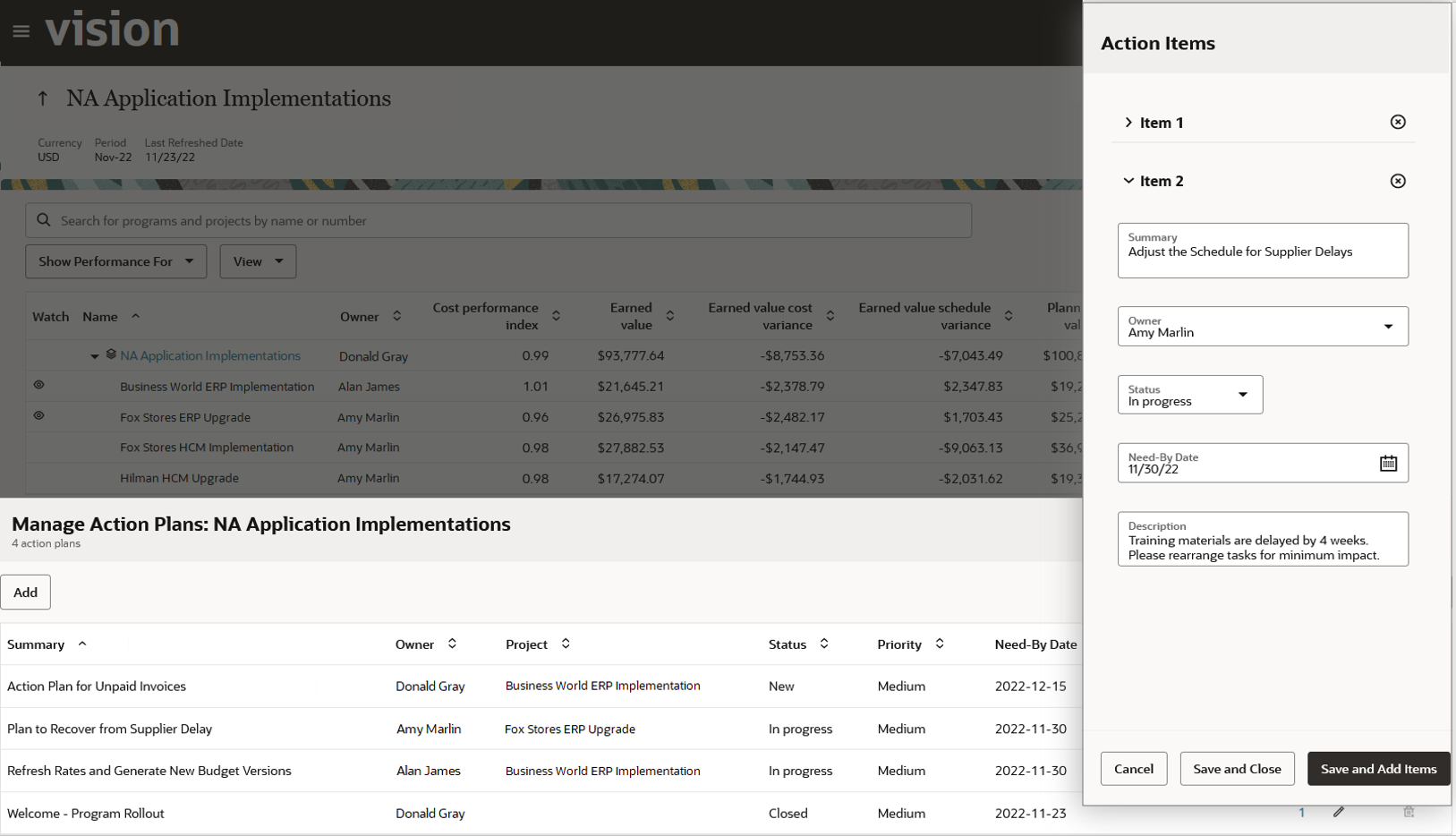Click the vision logo

(113, 30)
